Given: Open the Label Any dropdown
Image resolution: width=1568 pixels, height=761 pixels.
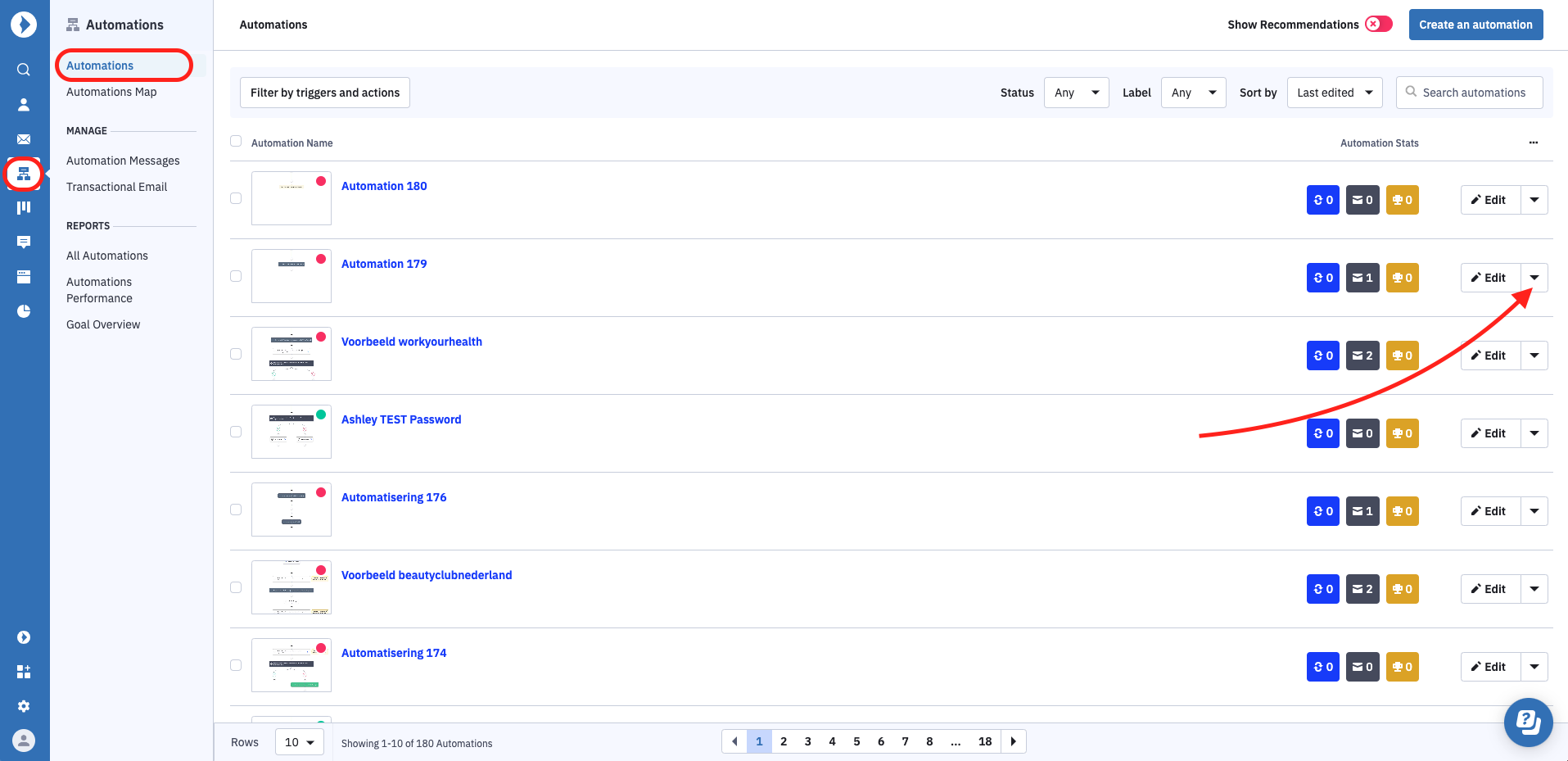Looking at the screenshot, I should [1193, 93].
